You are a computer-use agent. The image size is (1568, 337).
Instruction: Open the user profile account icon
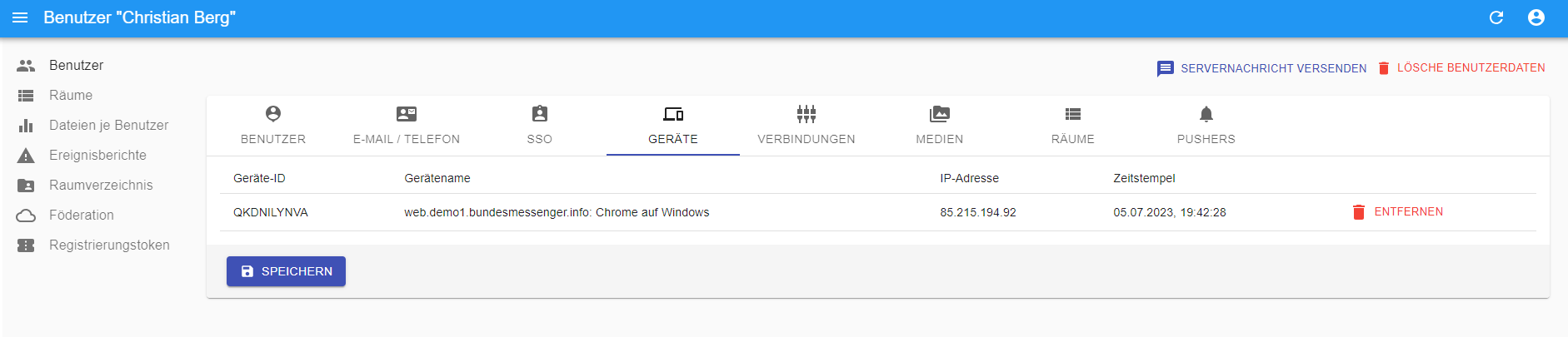coord(1536,17)
